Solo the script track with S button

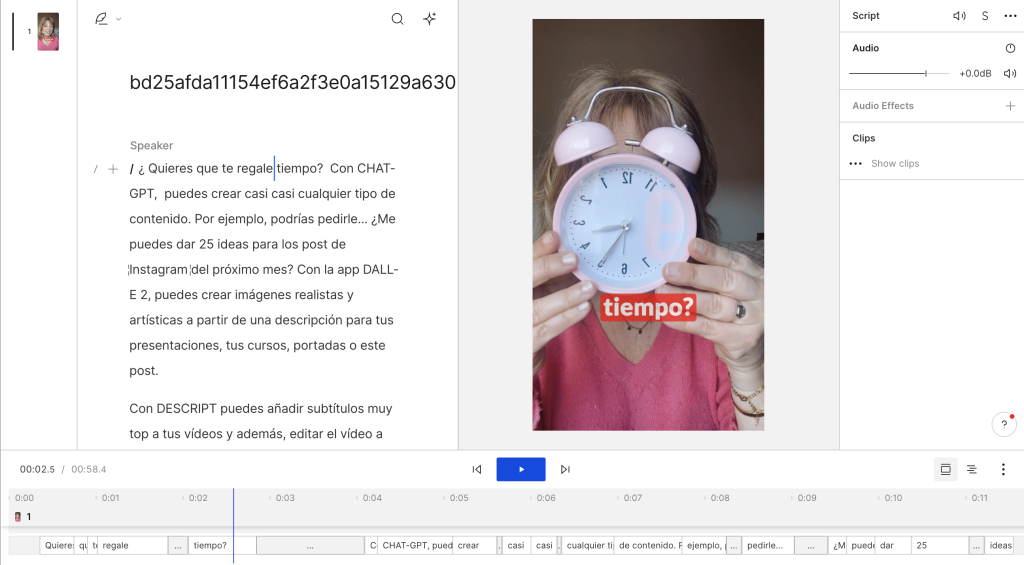point(985,16)
